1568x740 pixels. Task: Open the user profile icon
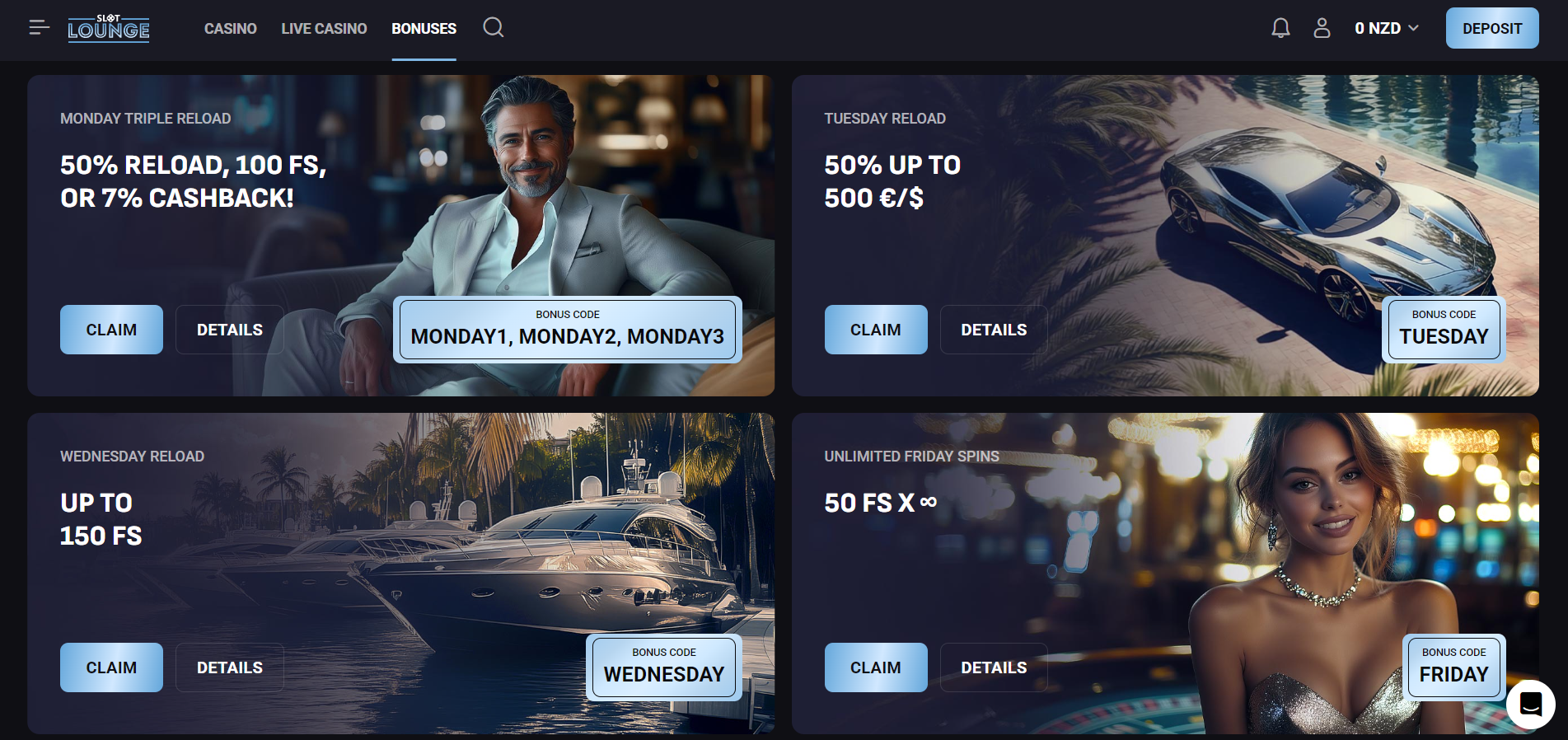pyautogui.click(x=1322, y=28)
